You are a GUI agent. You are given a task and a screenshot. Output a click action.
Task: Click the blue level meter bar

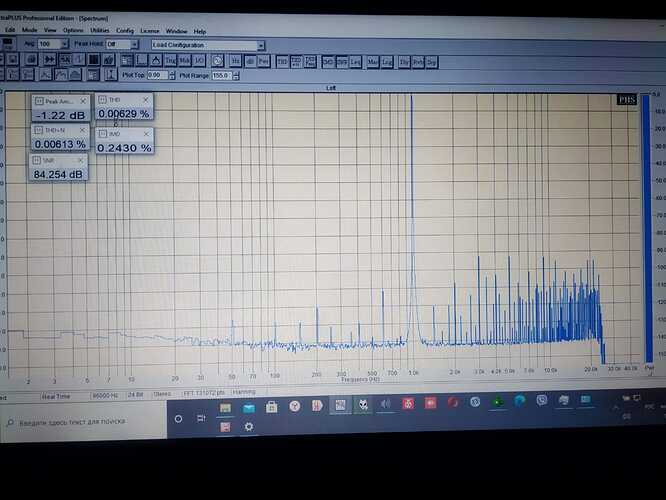[646, 228]
